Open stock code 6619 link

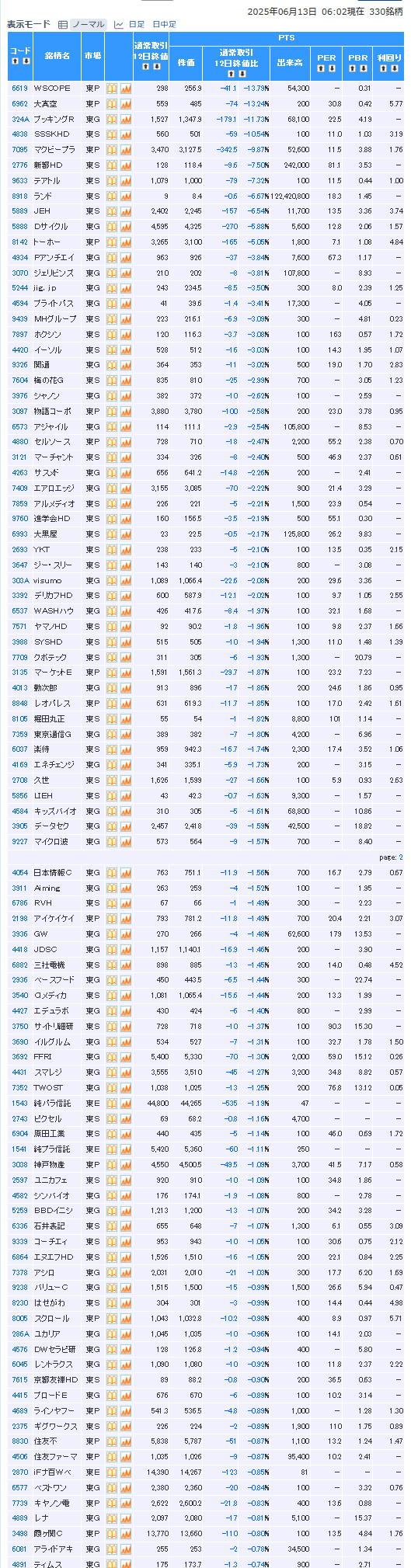[x=20, y=89]
